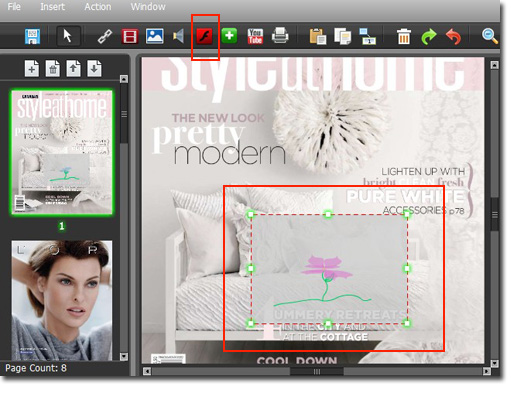Move page down in thumbnail panel
The height and width of the screenshot is (400, 526).
pos(94,68)
